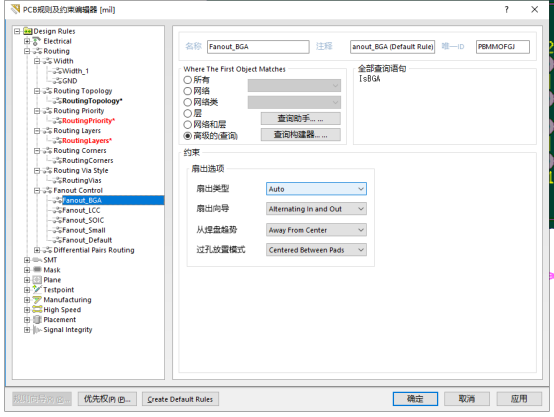Cancel with the 取消 button
This screenshot has width=554, height=417.
point(467,399)
